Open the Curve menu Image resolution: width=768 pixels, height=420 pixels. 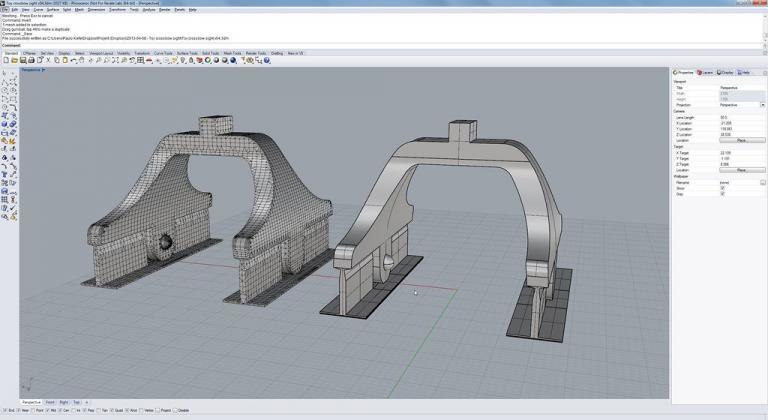click(38, 10)
